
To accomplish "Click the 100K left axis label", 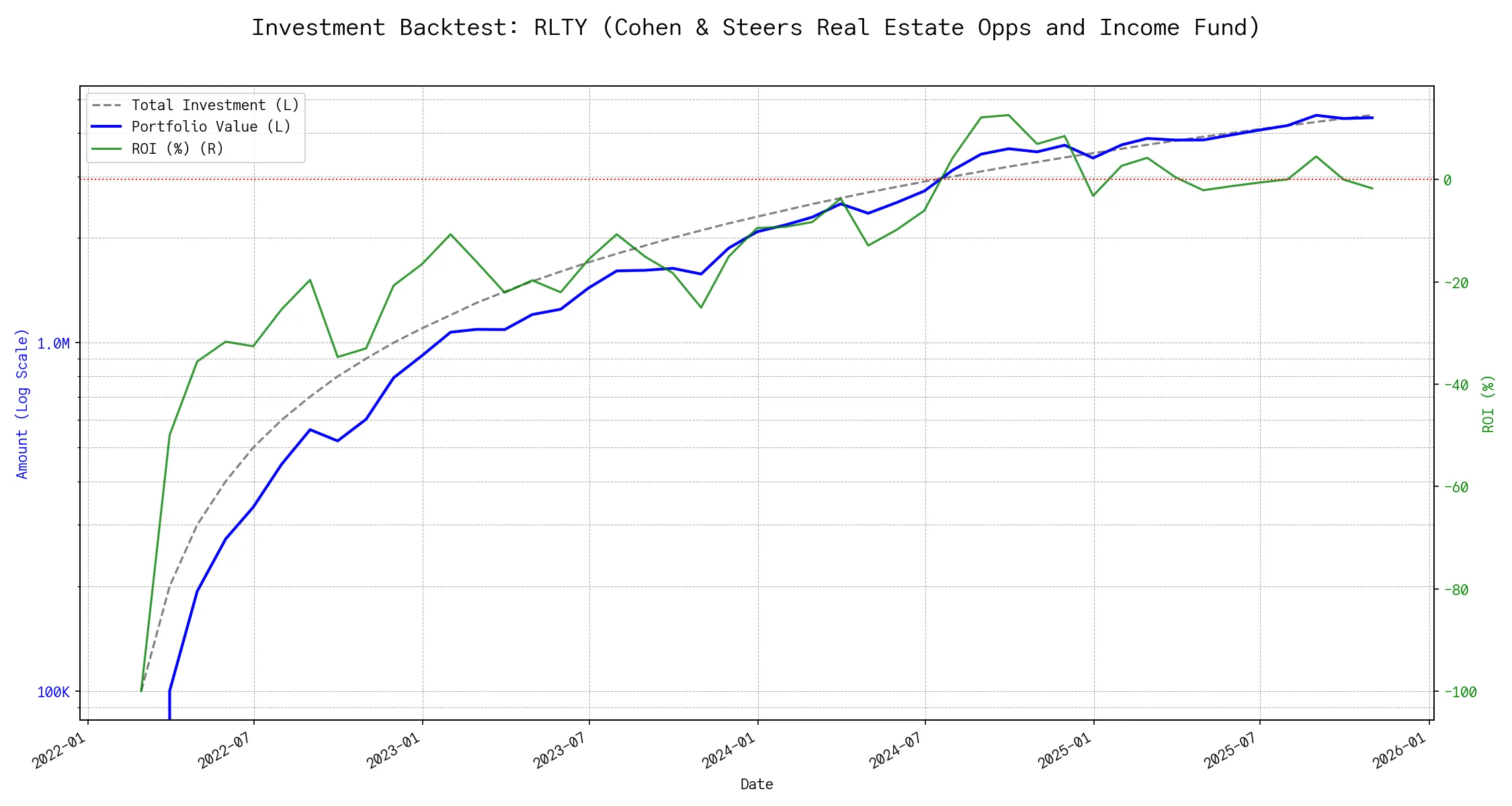I will pos(53,692).
